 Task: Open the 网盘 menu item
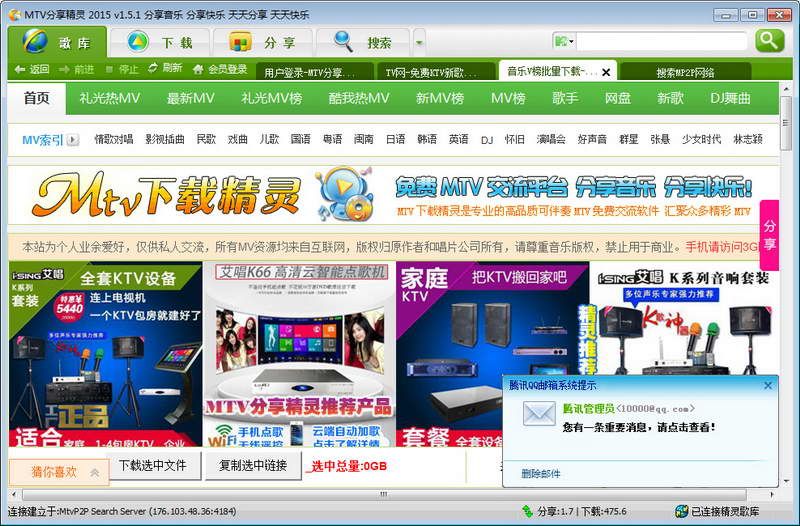click(618, 98)
